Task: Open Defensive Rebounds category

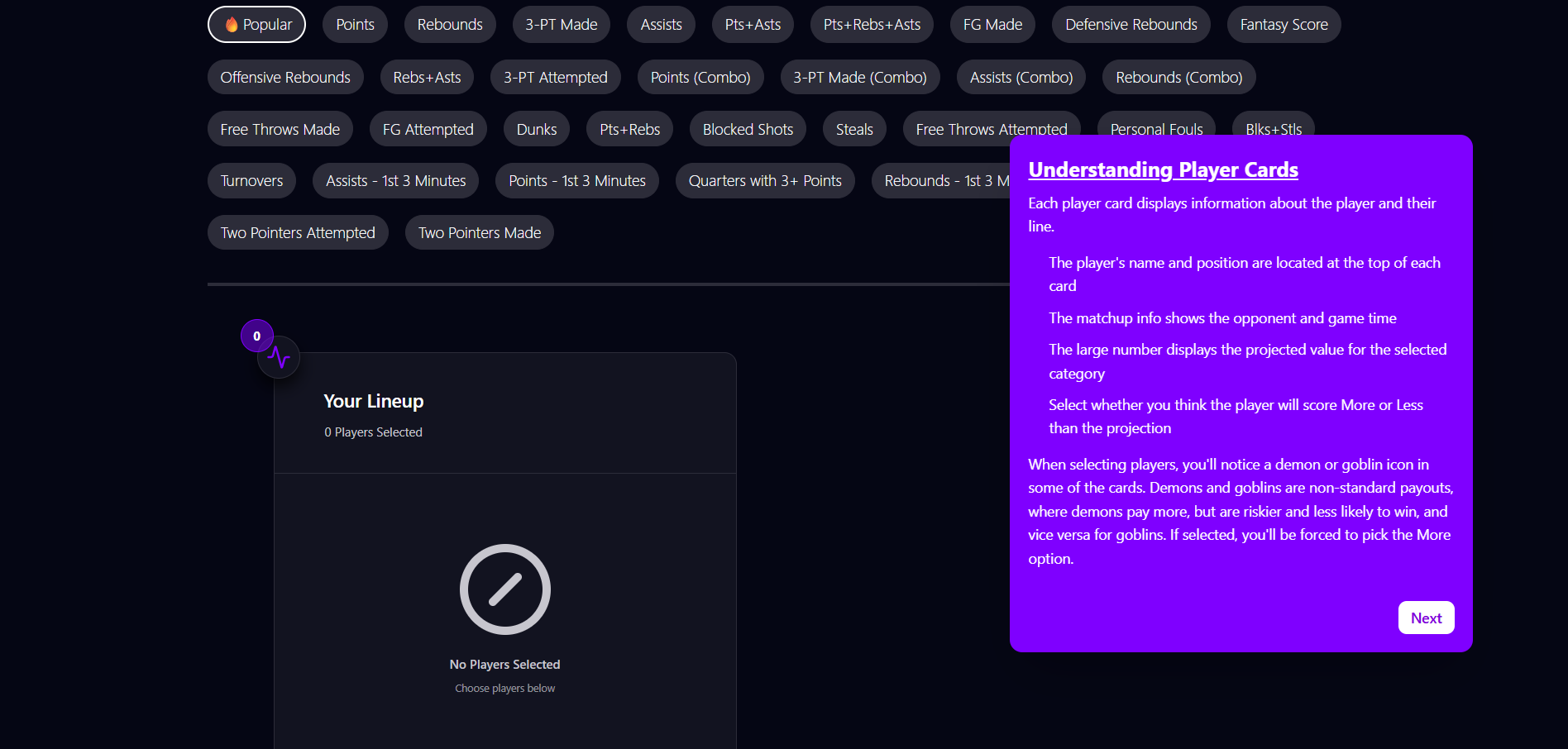Action: [1131, 25]
